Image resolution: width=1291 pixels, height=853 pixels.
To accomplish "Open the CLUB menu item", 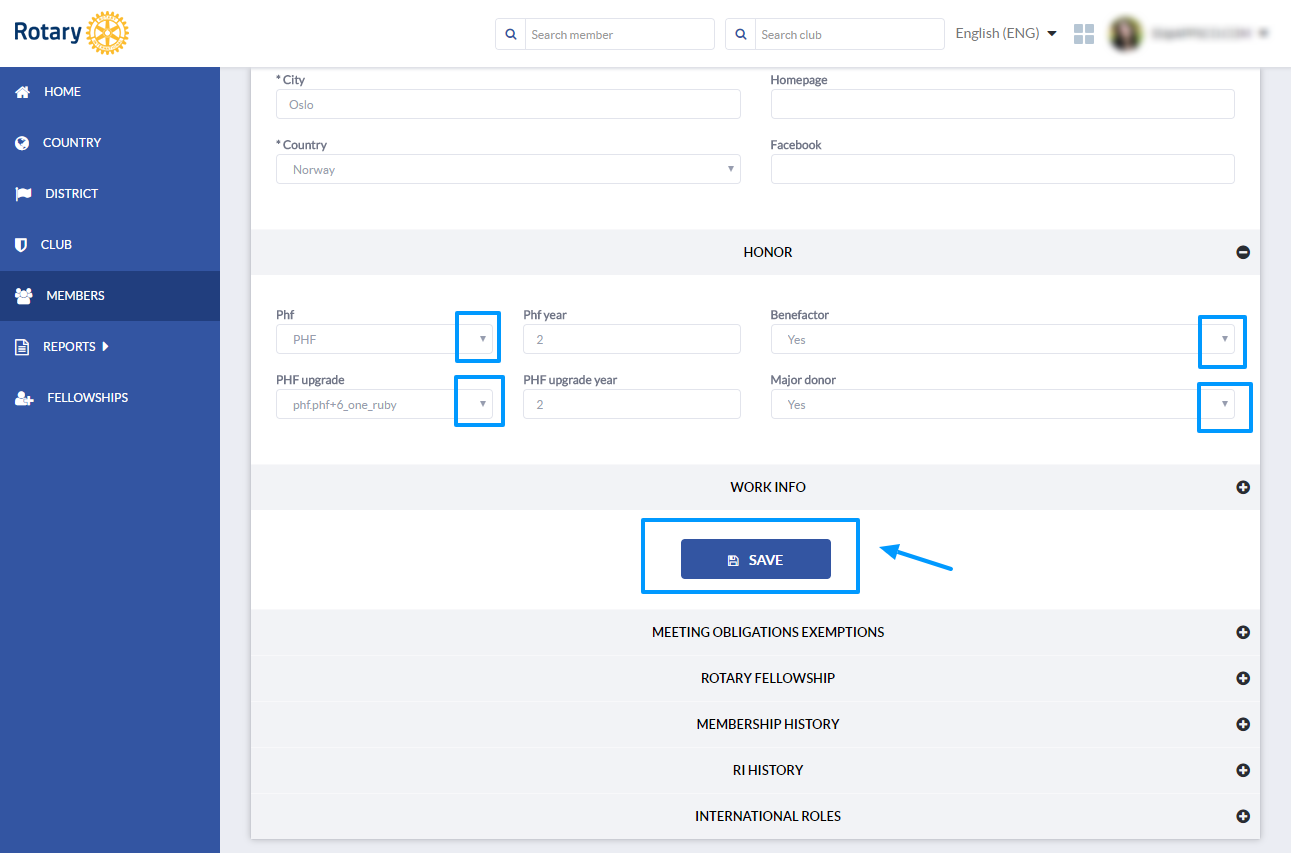I will [110, 245].
